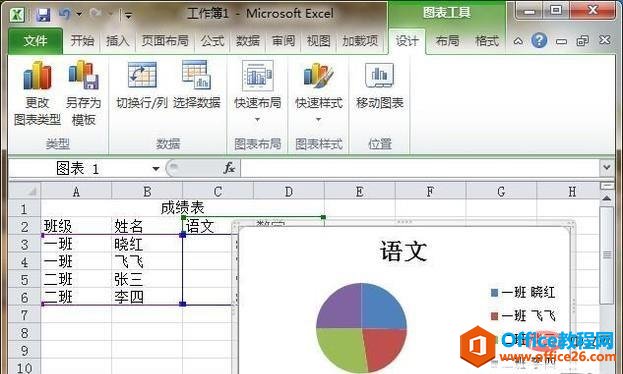
Task: Switch to the 审阅 (Review) tab
Action: (x=283, y=41)
